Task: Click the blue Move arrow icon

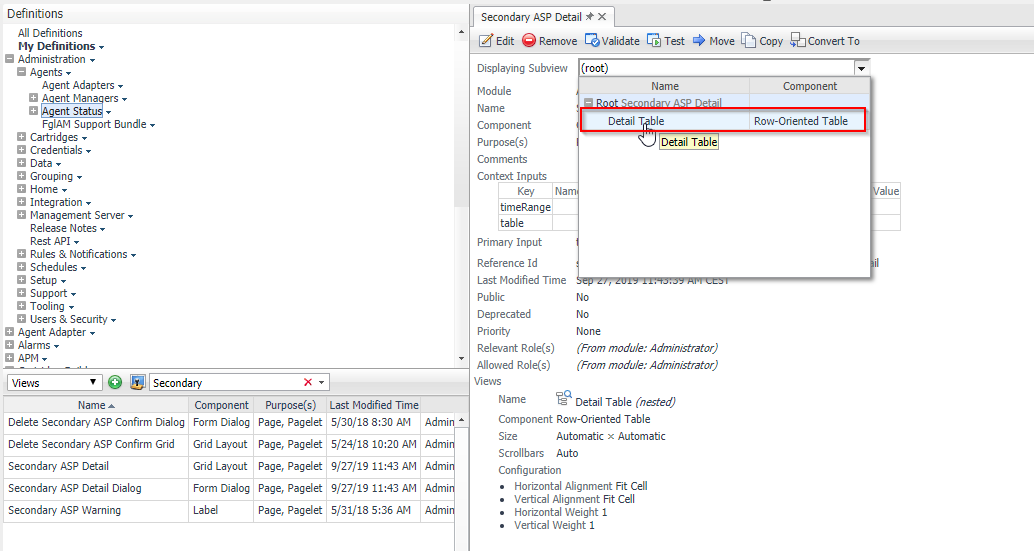Action: click(699, 41)
